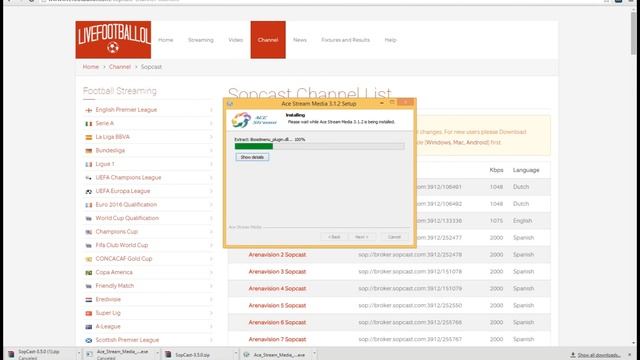Image resolution: width=640 pixels, height=360 pixels.
Task: Click the installer title bar icon
Action: click(x=230, y=104)
